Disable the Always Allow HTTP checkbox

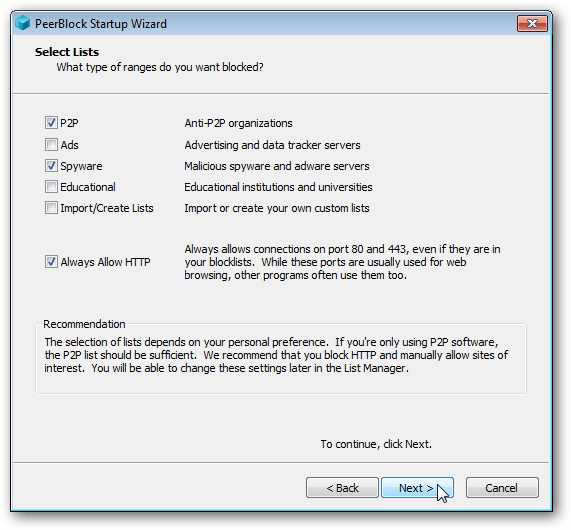51,262
